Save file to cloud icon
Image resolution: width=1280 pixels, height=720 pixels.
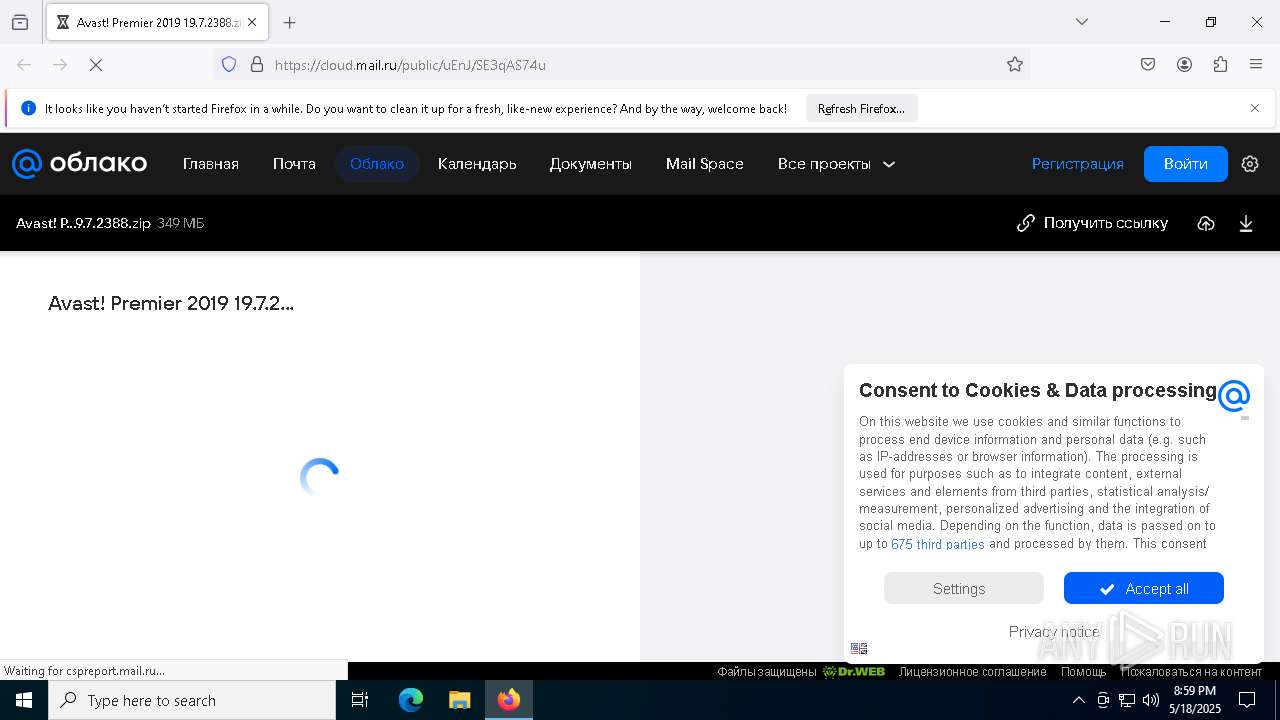1206,223
